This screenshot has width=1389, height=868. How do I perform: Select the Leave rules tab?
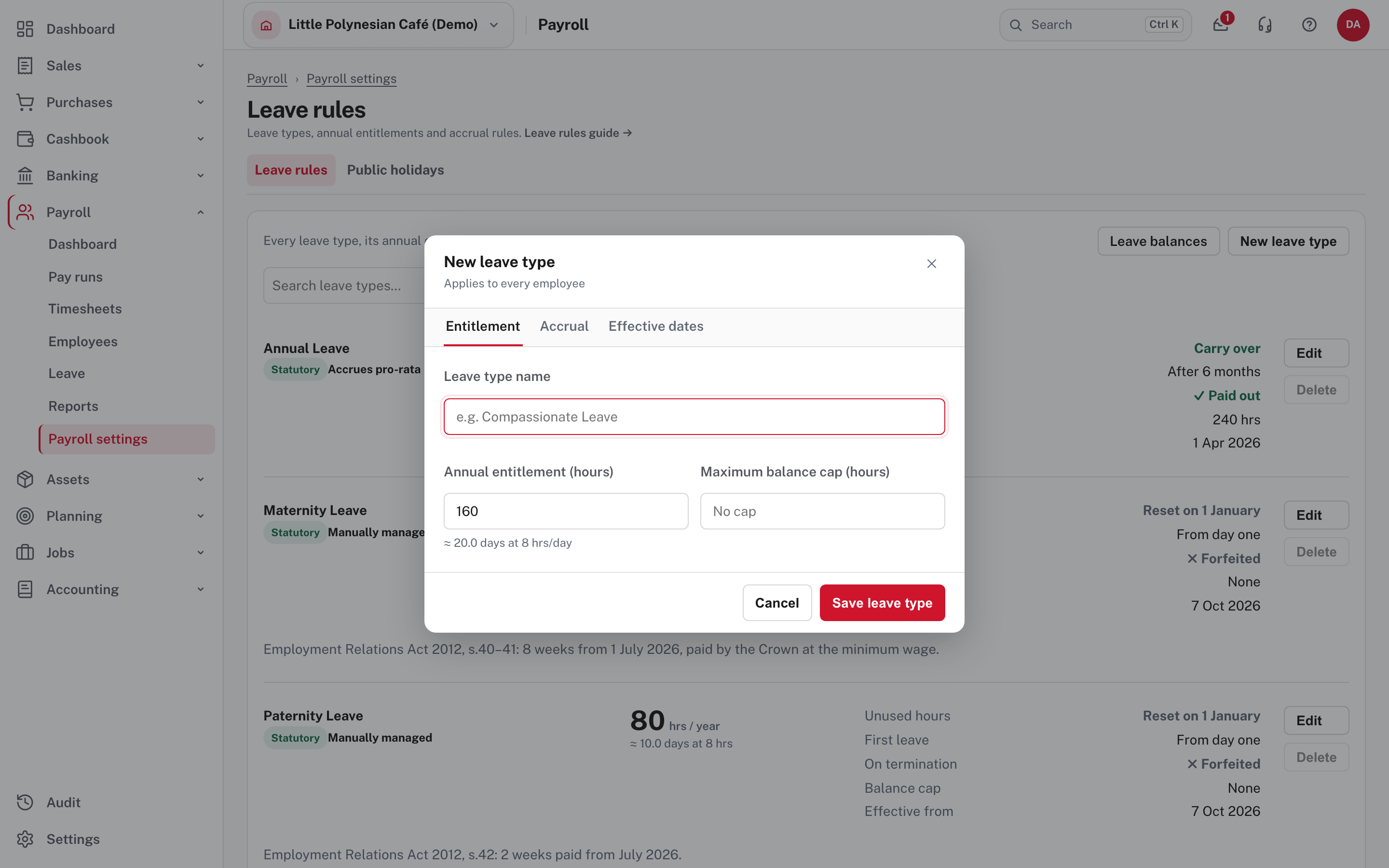291,170
